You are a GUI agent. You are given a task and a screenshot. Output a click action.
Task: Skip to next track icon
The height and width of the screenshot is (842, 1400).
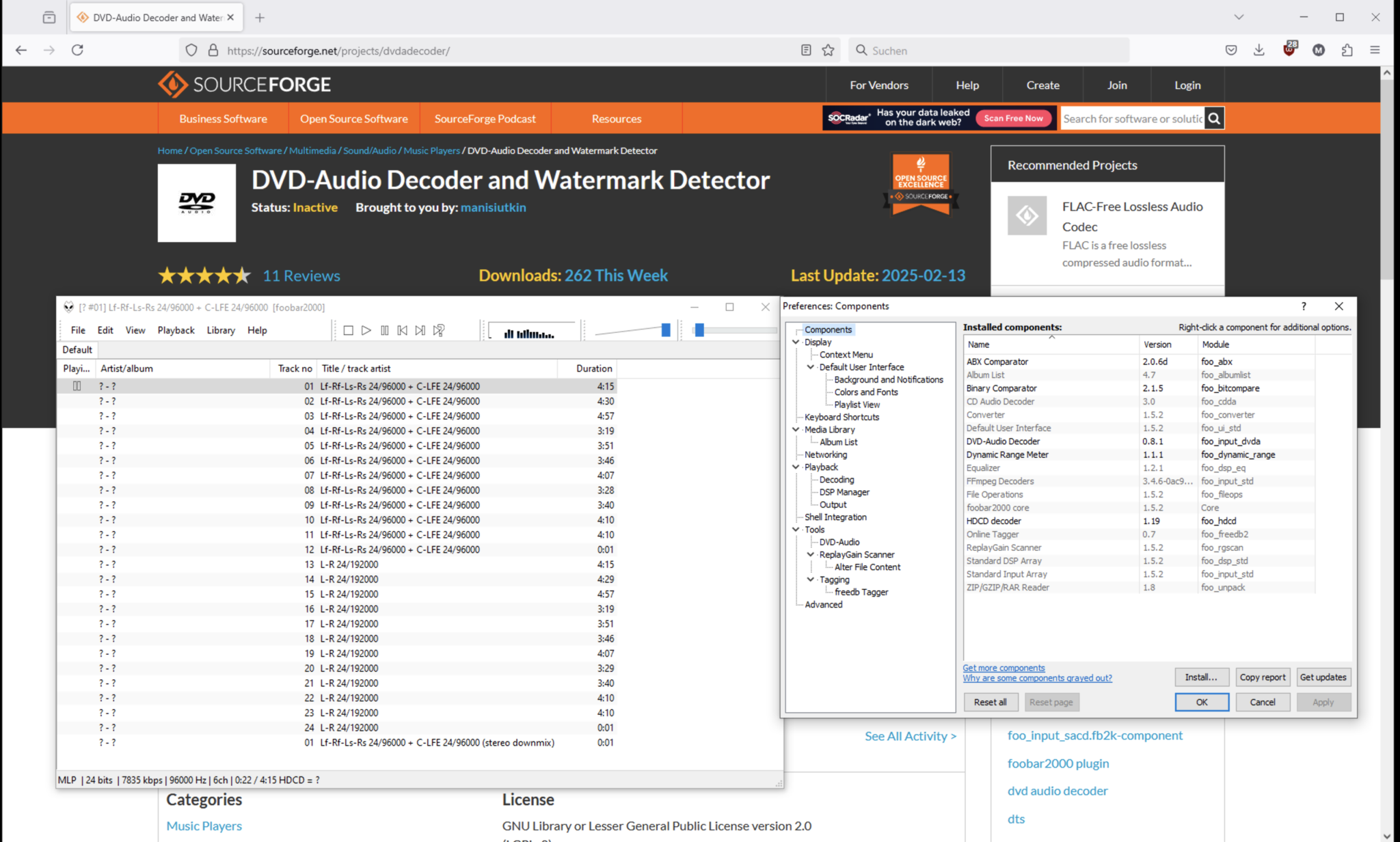click(420, 330)
